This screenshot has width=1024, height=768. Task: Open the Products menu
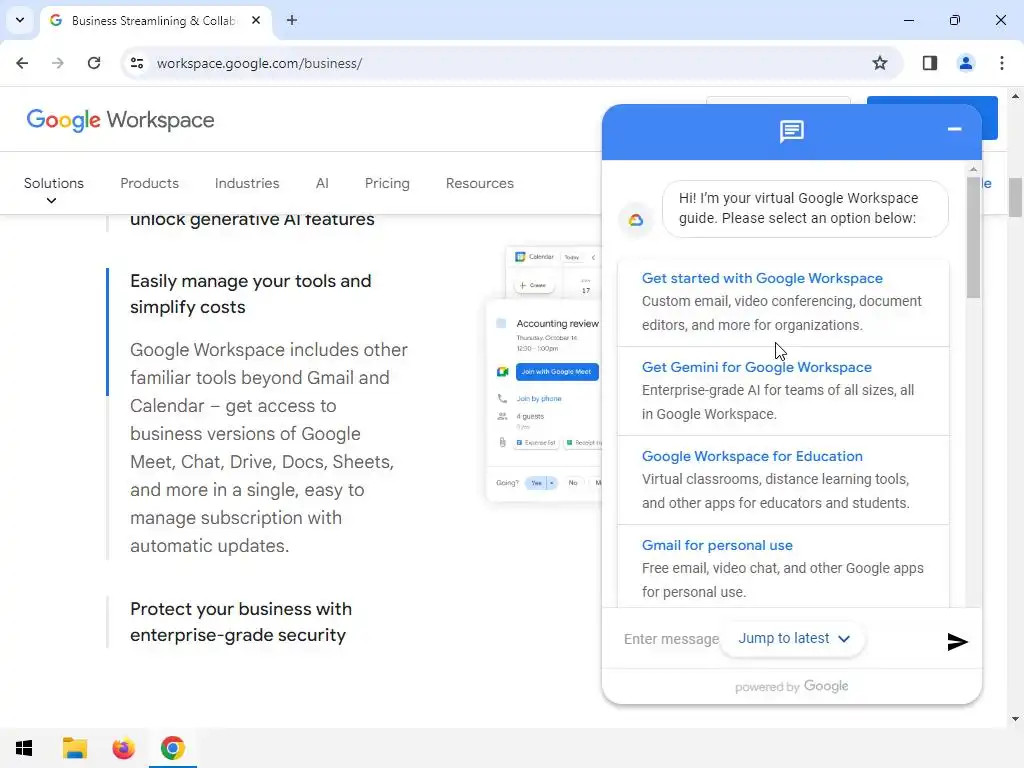click(x=150, y=184)
